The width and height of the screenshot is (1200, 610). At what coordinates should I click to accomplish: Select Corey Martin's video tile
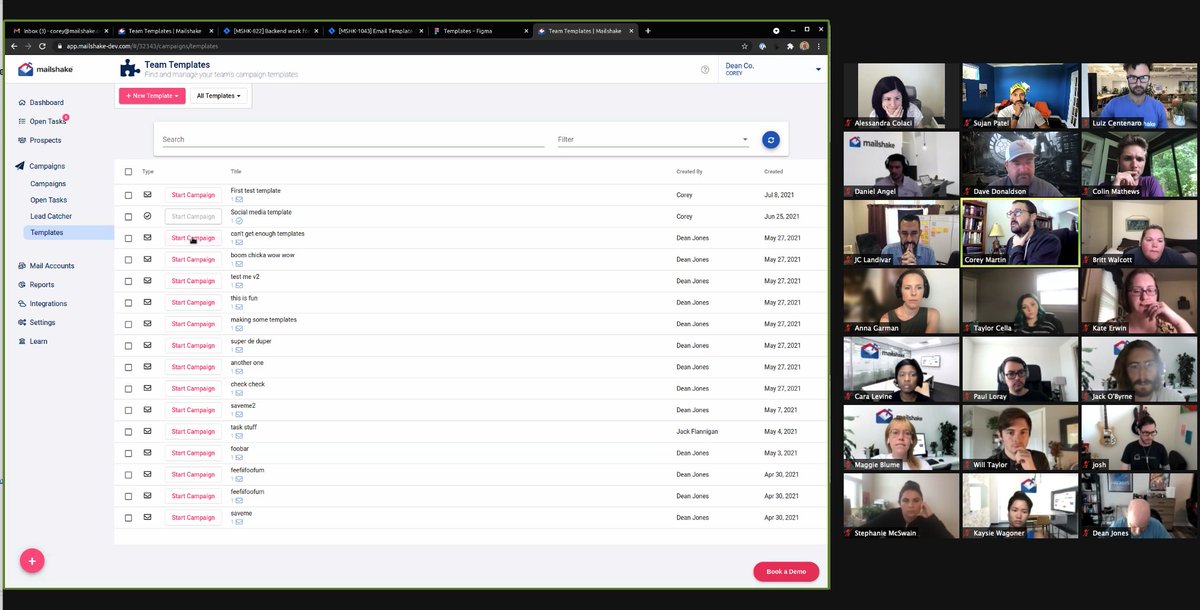pyautogui.click(x=1020, y=232)
